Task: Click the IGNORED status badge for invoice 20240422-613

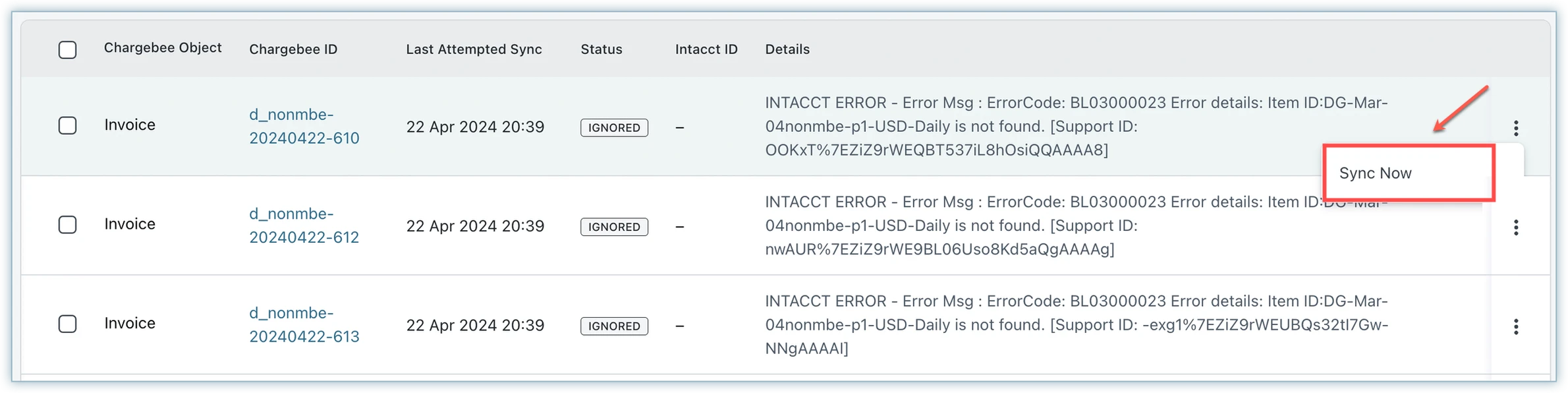Action: [614, 326]
